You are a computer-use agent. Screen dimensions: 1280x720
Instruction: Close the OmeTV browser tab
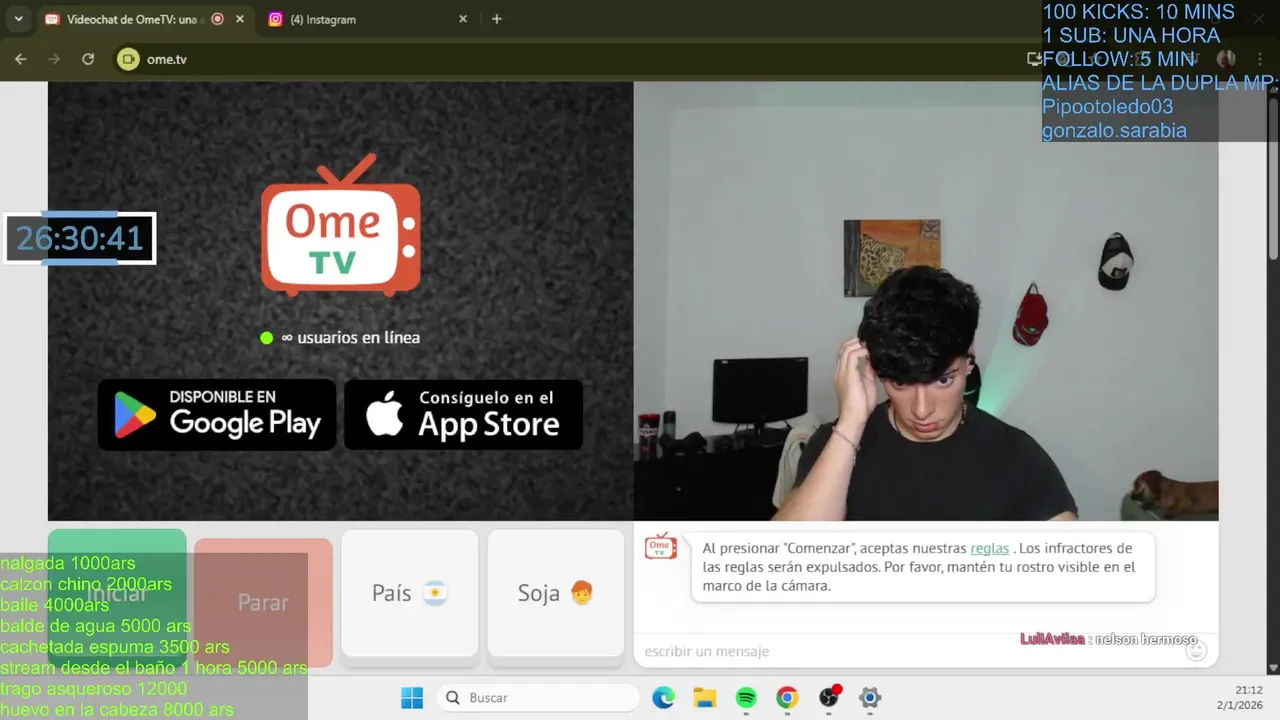coord(240,19)
